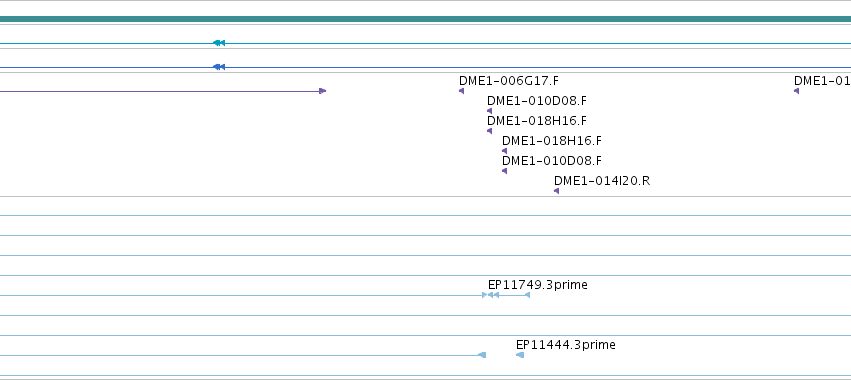Click the cyan double-arrowhead marker on teal line

219,43
